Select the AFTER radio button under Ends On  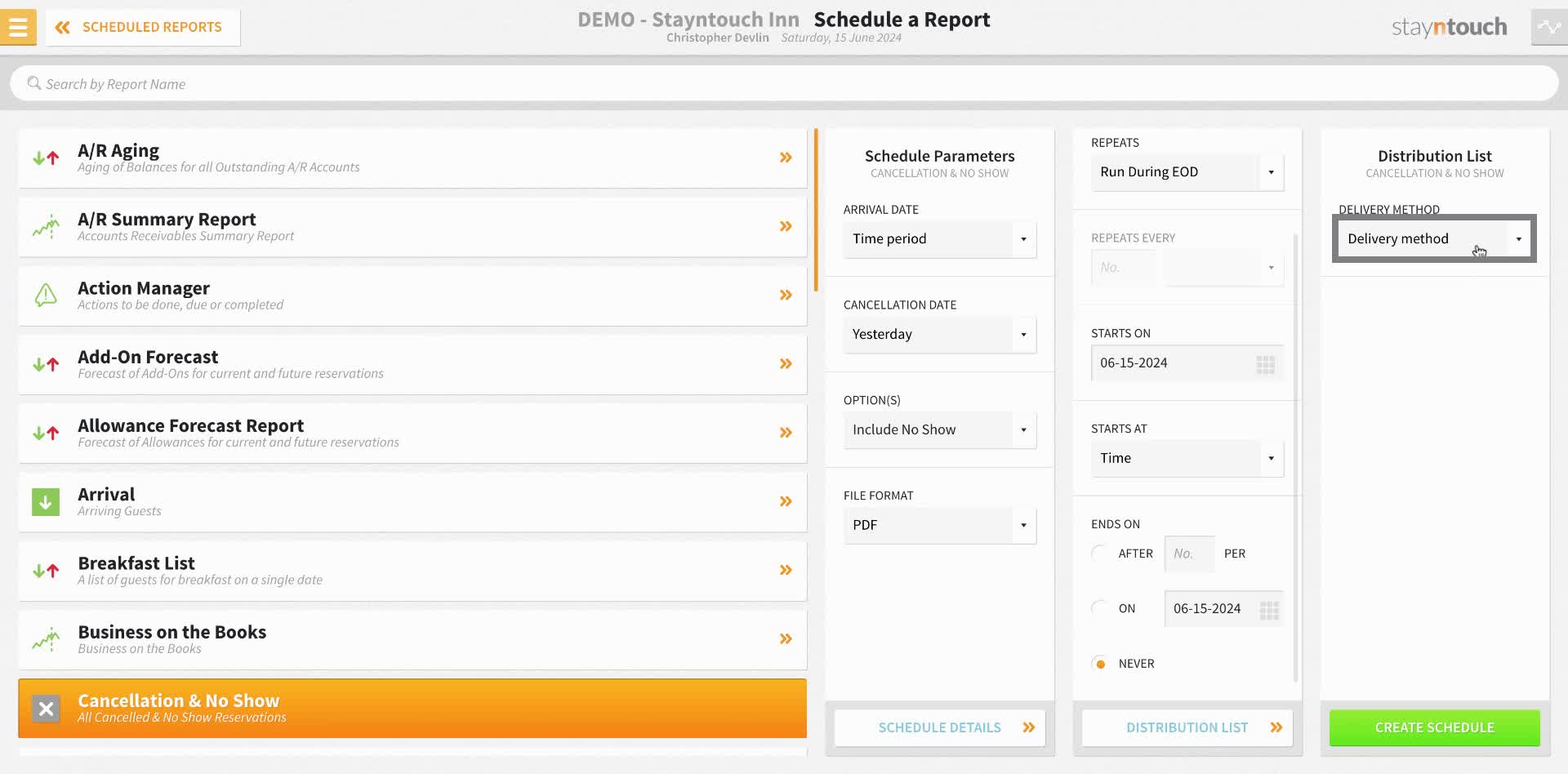[1100, 554]
